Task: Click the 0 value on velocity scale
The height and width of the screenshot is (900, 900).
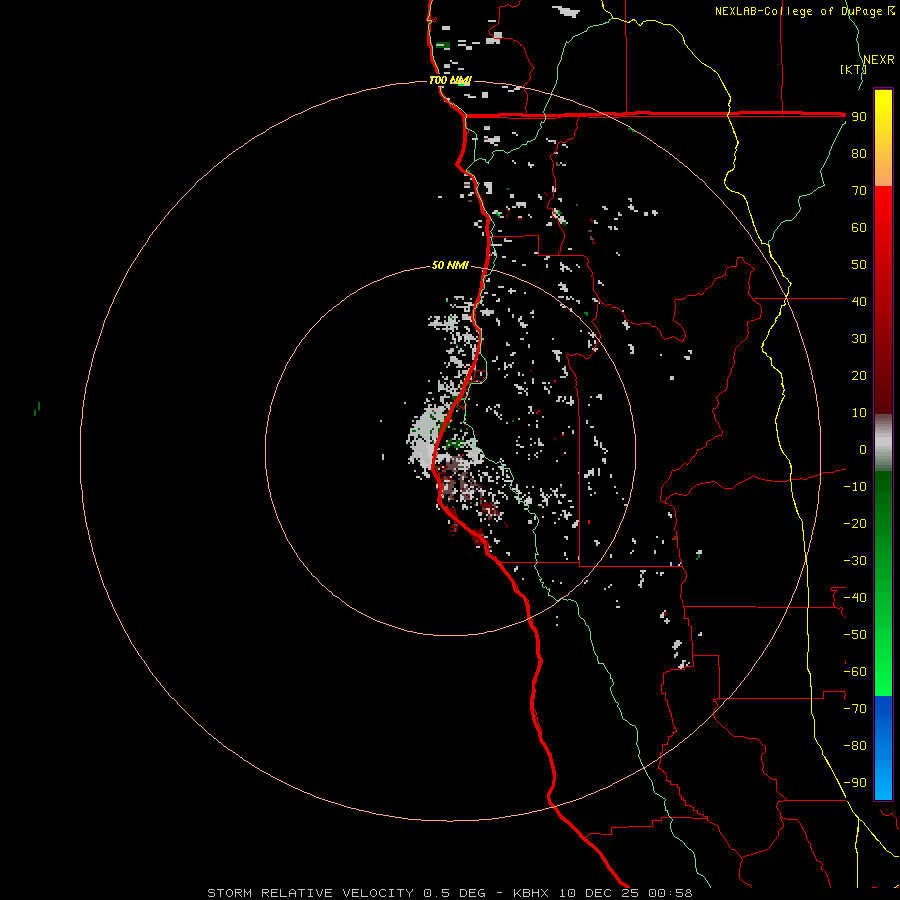Action: [863, 449]
